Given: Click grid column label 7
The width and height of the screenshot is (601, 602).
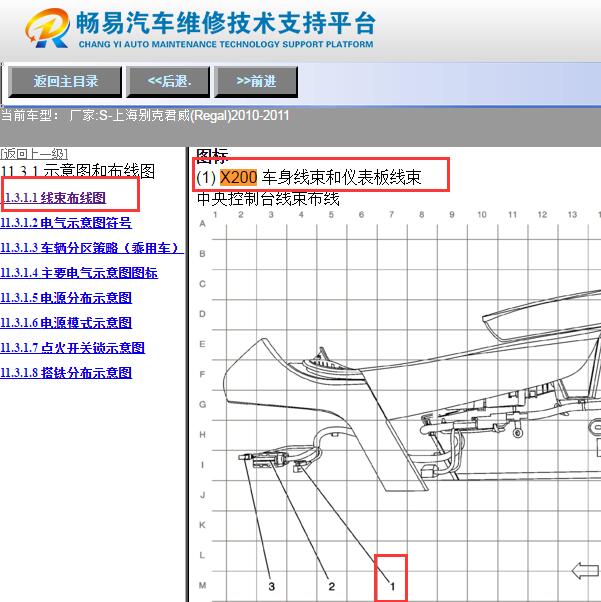Looking at the screenshot, I should pyautogui.click(x=391, y=214).
